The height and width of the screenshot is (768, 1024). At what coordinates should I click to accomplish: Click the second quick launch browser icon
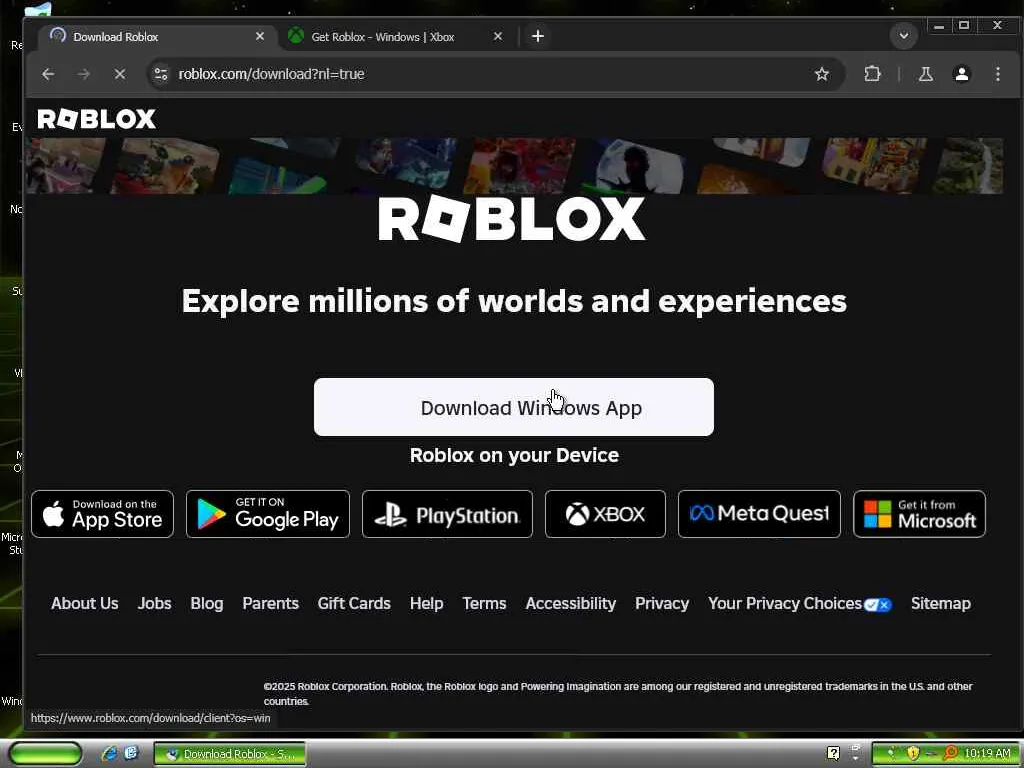pyautogui.click(x=131, y=753)
